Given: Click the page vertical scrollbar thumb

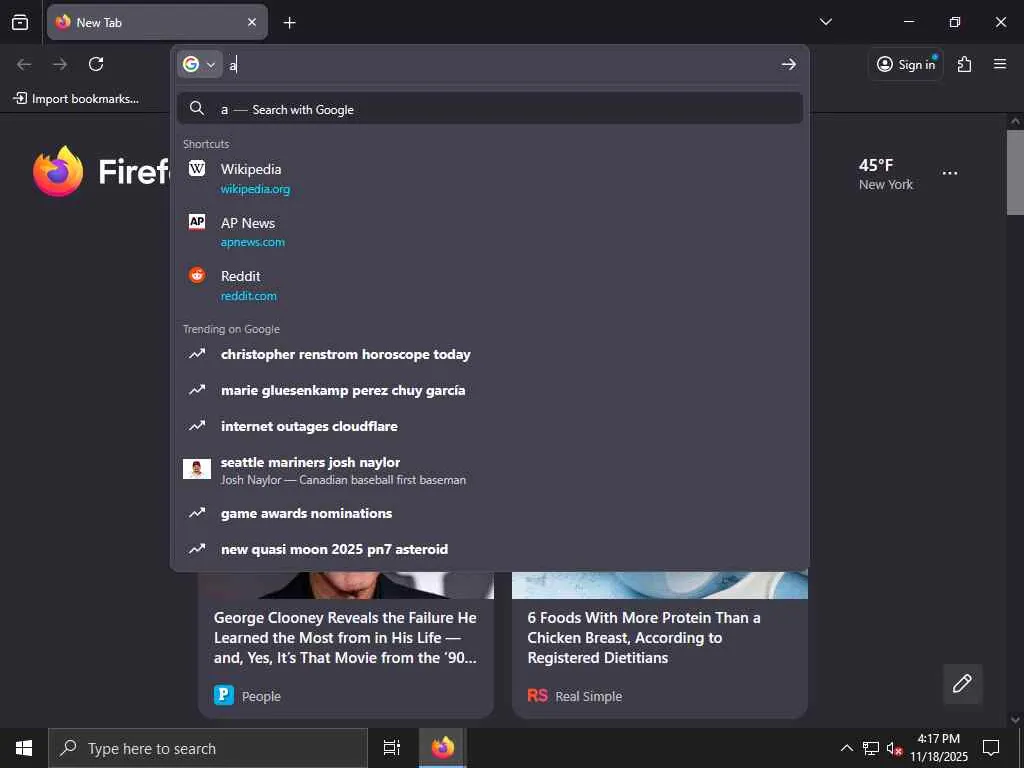Looking at the screenshot, I should point(1015,172).
